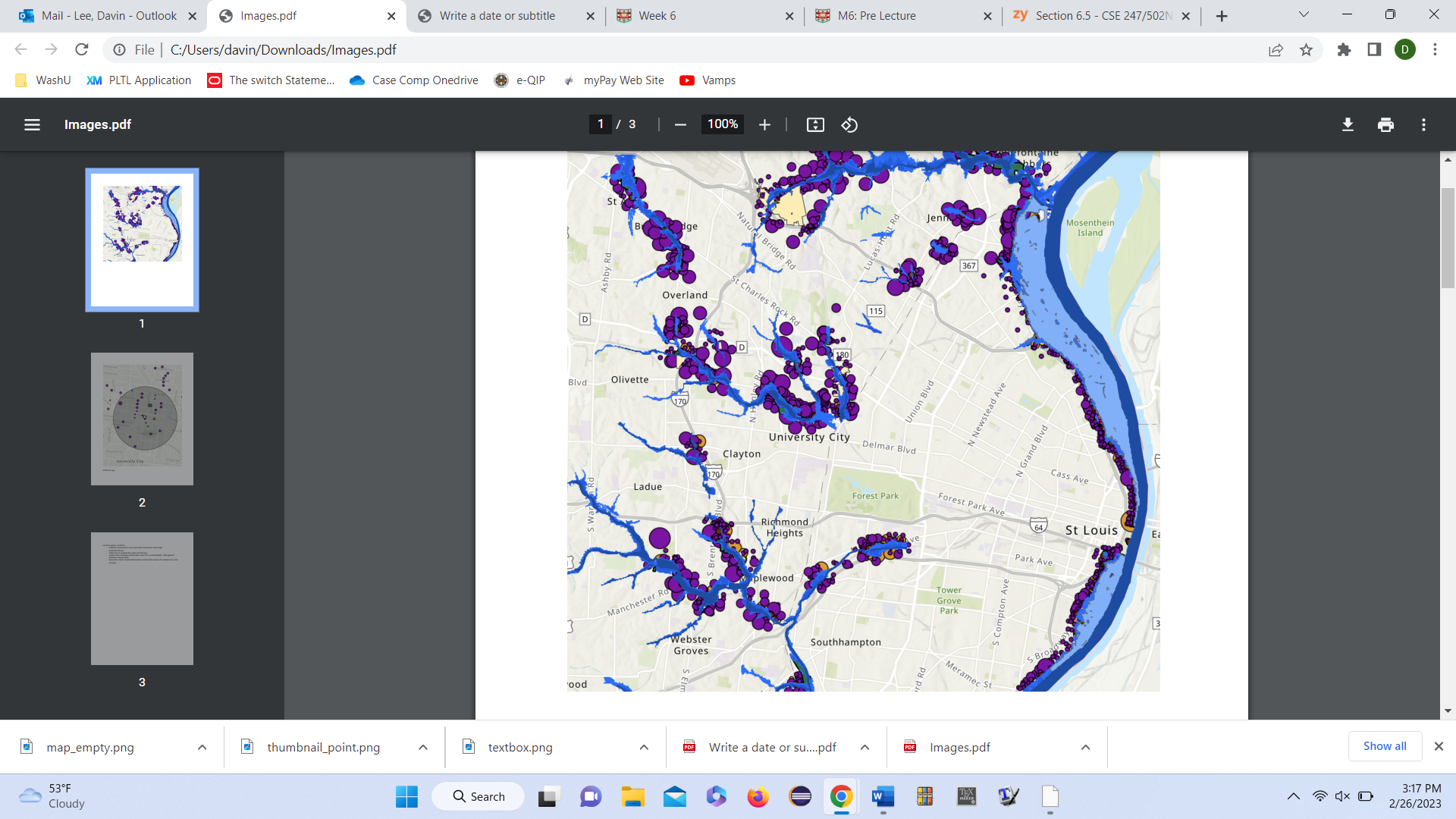The width and height of the screenshot is (1456, 819).
Task: Click the zoom out minus icon
Action: pos(680,124)
